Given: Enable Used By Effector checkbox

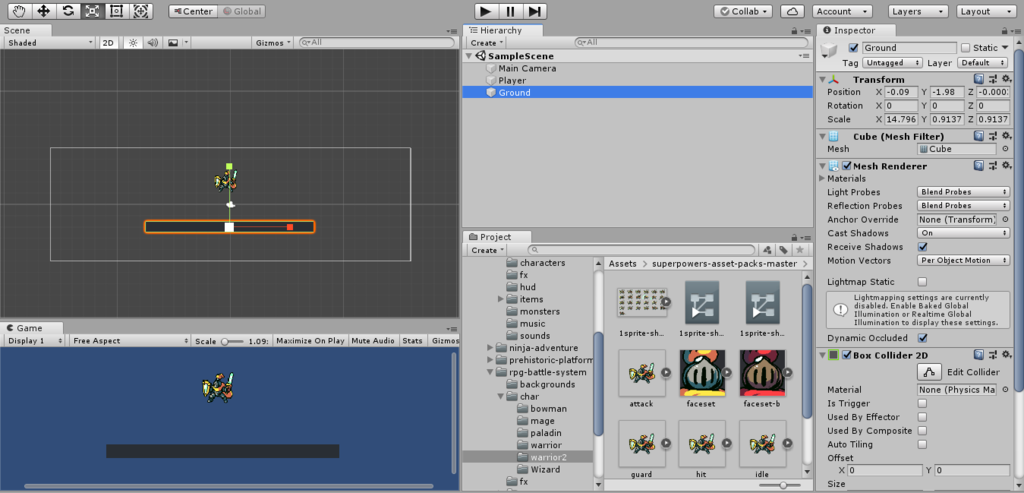Looking at the screenshot, I should point(922,417).
